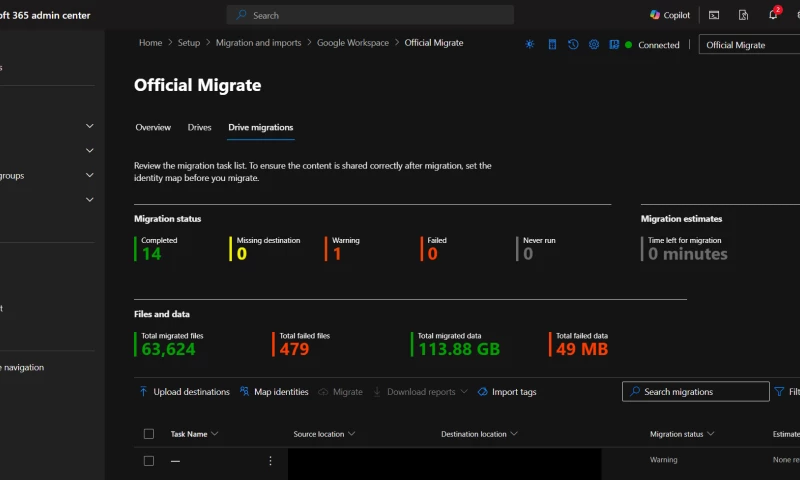The width and height of the screenshot is (800, 480).
Task: Click the Migrate cloud icon
Action: click(x=323, y=392)
